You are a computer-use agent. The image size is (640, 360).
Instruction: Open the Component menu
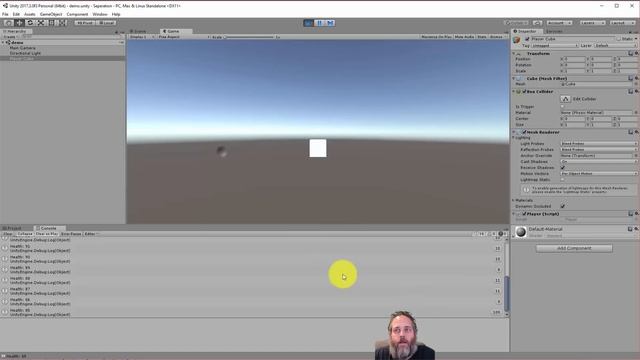click(77, 14)
